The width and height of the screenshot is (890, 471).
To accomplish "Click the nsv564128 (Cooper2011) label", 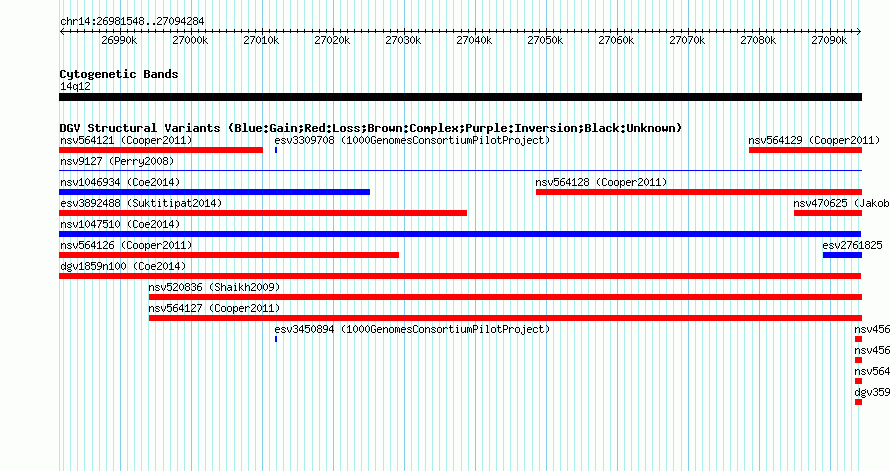I will (601, 182).
